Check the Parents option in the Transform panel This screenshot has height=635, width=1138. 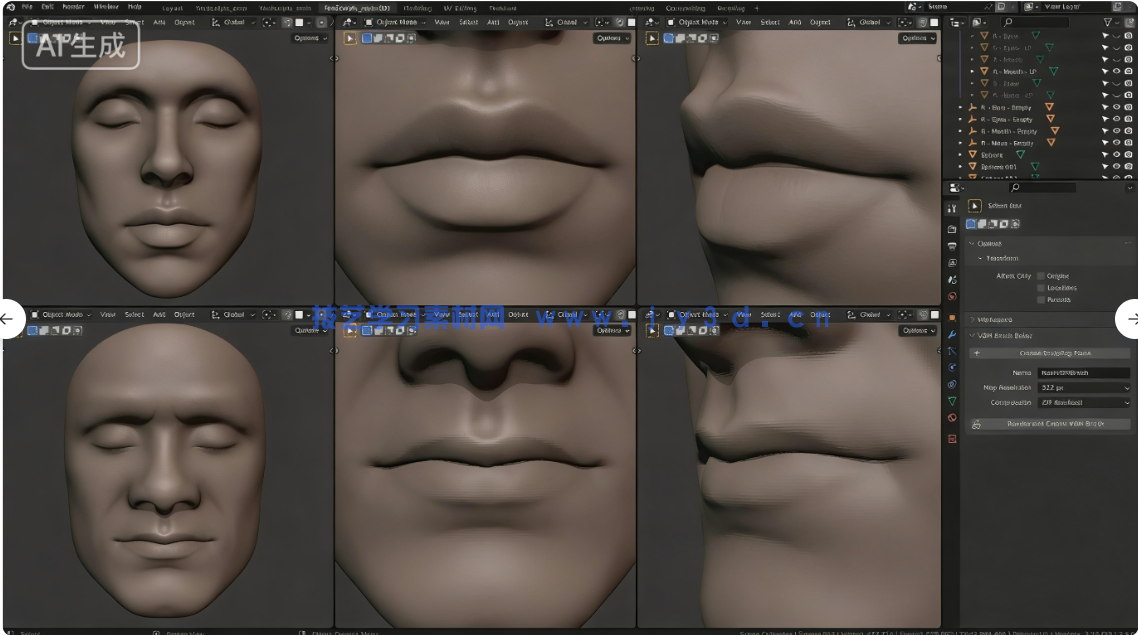1041,299
